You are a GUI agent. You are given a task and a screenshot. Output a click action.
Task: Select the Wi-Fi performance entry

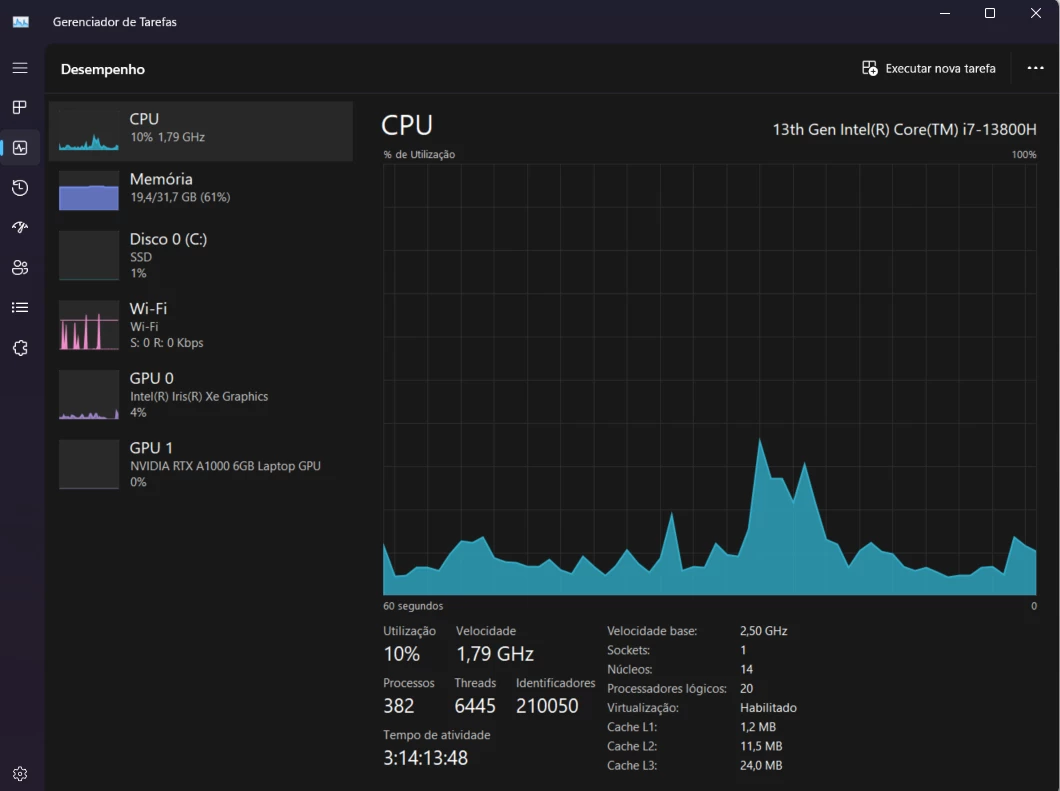tap(201, 325)
